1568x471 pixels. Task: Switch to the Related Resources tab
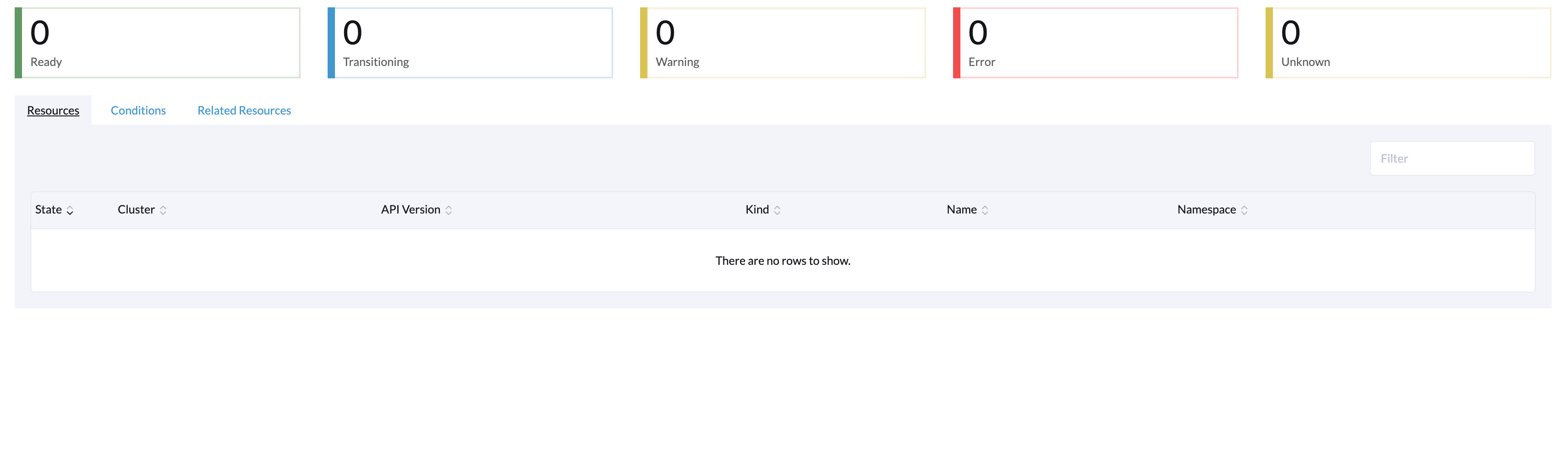[x=243, y=110]
